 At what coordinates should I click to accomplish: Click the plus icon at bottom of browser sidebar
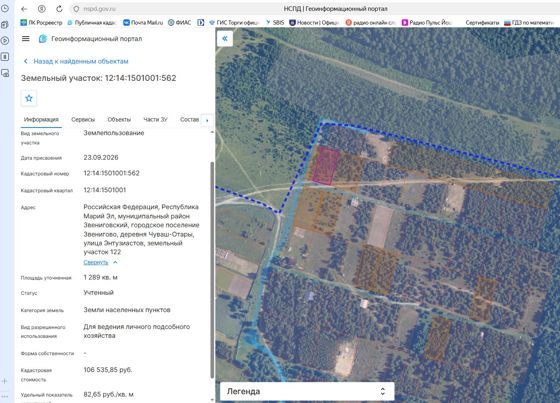[5, 381]
